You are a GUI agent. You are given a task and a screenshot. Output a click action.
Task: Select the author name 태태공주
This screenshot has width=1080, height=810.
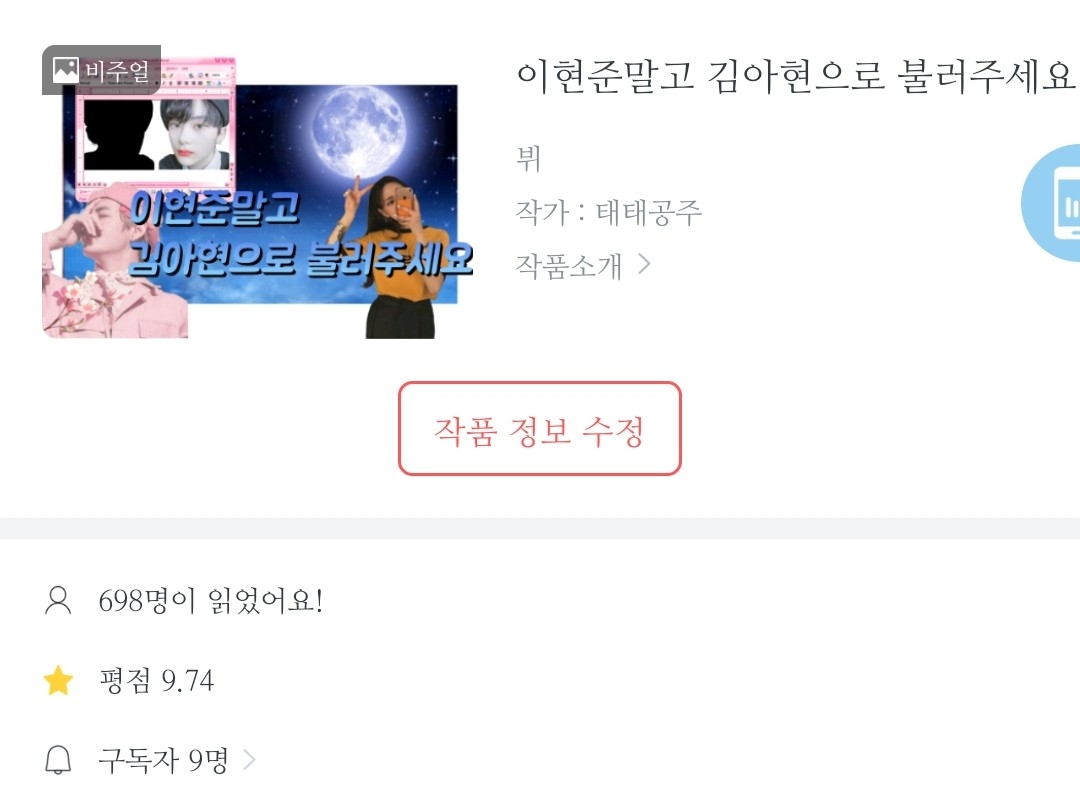pyautogui.click(x=649, y=212)
